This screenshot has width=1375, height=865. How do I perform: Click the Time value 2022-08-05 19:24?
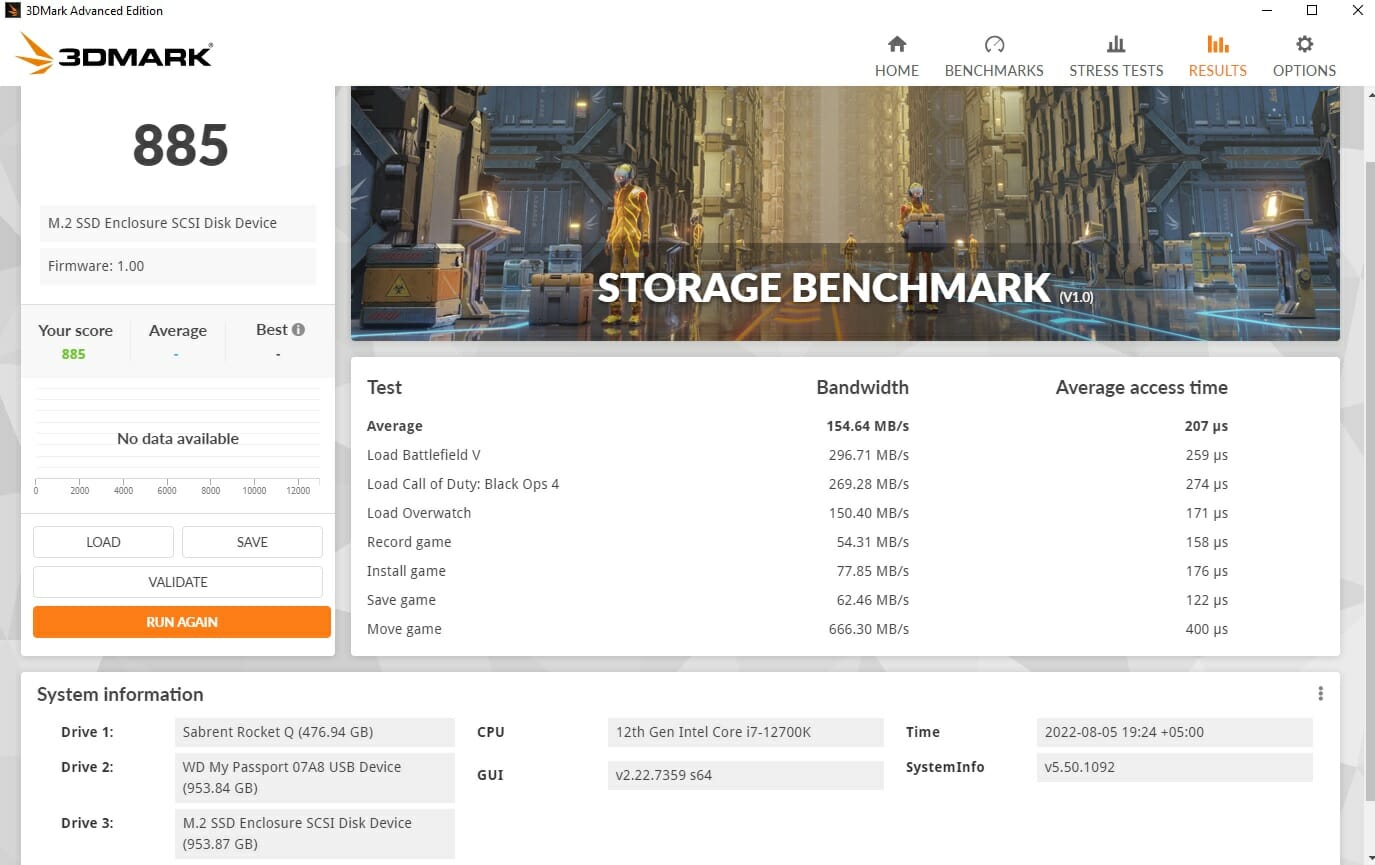[x=1174, y=732]
